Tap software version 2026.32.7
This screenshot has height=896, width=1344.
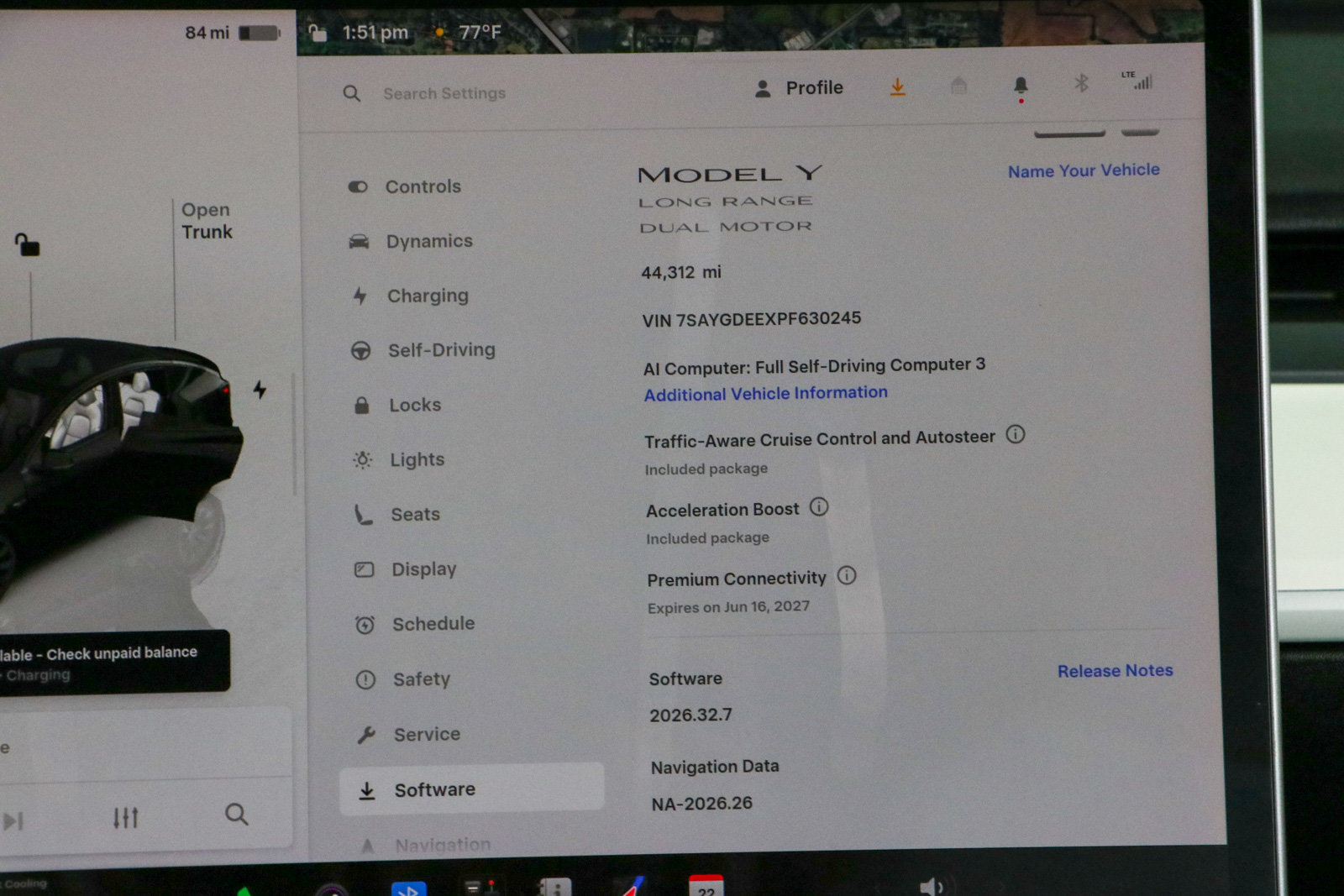[690, 715]
